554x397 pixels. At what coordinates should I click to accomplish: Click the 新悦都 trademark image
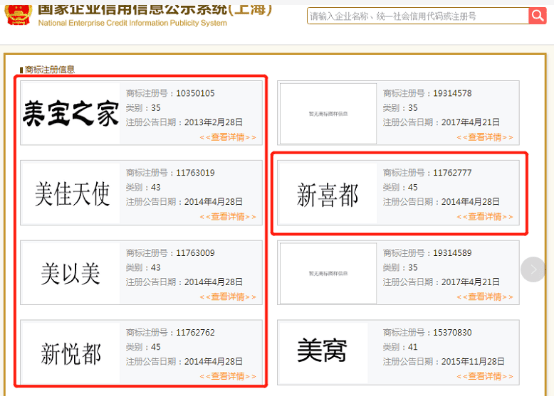pyautogui.click(x=71, y=353)
